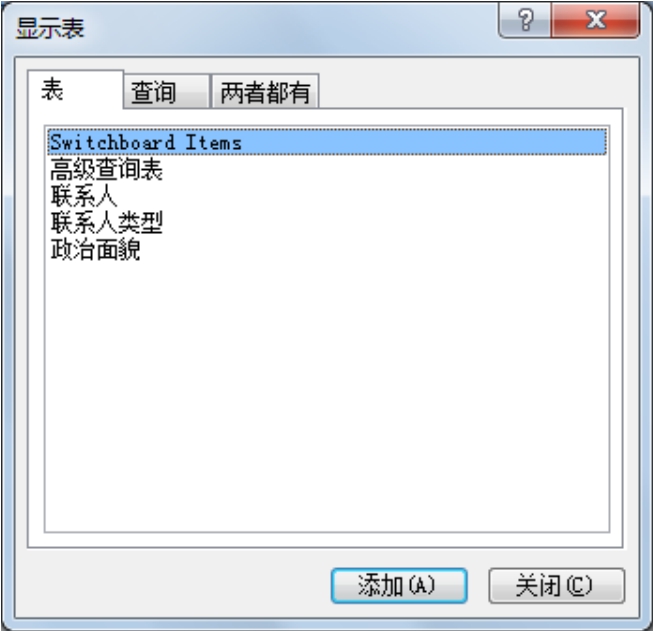
Task: Choose the 联系人 table in the list
Action: coord(327,196)
